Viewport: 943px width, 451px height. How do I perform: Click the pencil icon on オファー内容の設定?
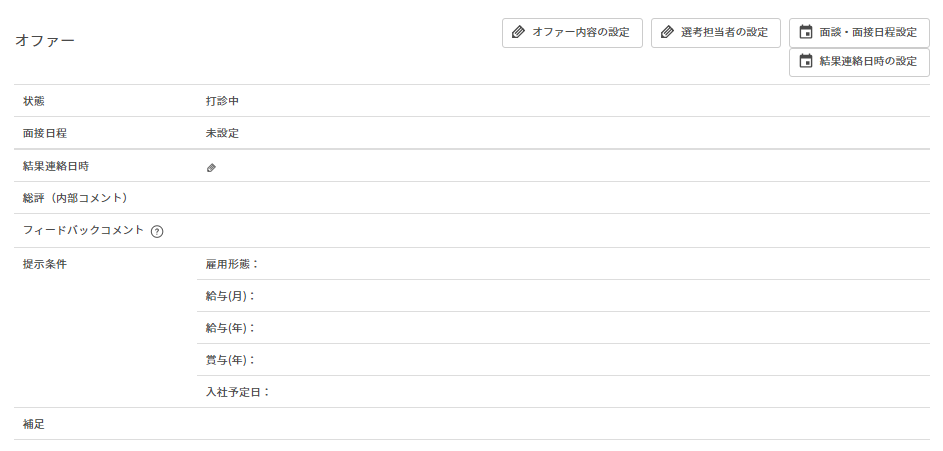tap(518, 33)
